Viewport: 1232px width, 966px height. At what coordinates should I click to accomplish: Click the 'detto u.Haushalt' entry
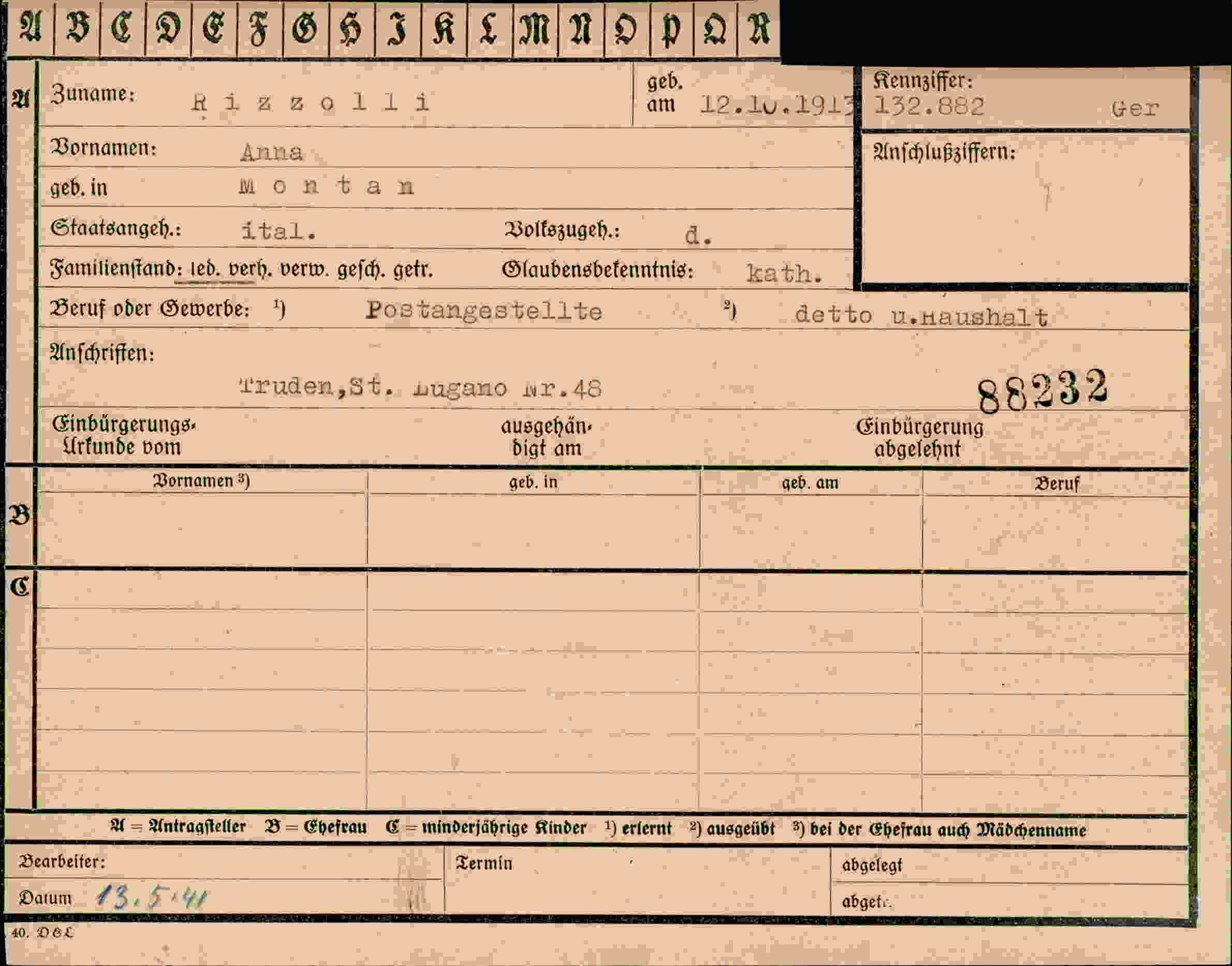(921, 316)
